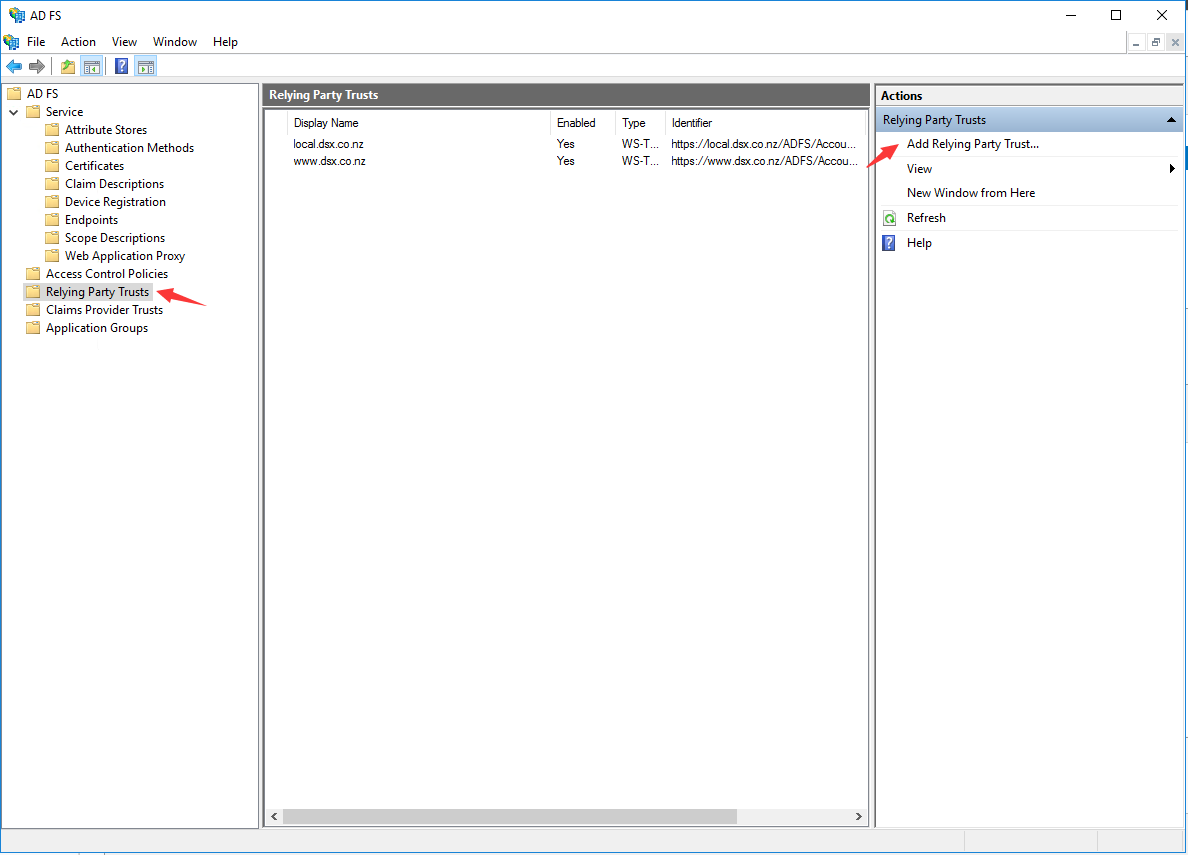Select Claim Descriptions in tree
The width and height of the screenshot is (1188, 855).
point(114,183)
